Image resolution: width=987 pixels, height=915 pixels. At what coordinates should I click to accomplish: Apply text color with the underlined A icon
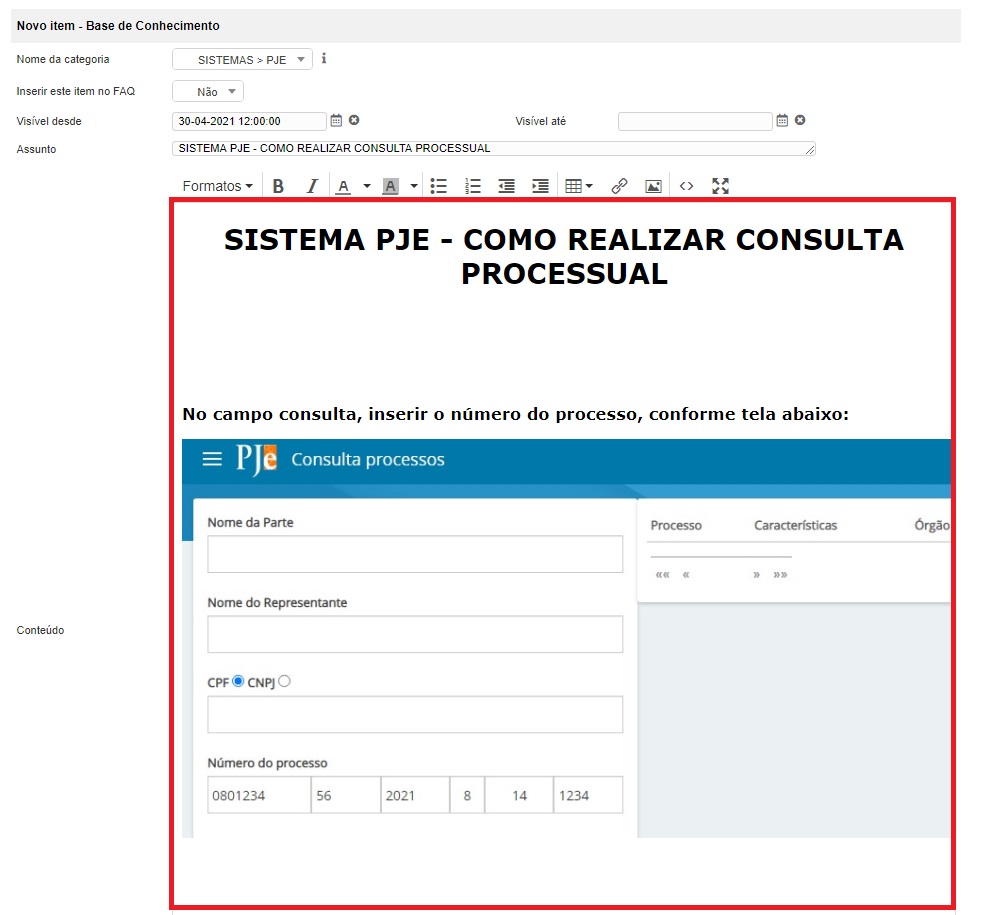[x=343, y=186]
